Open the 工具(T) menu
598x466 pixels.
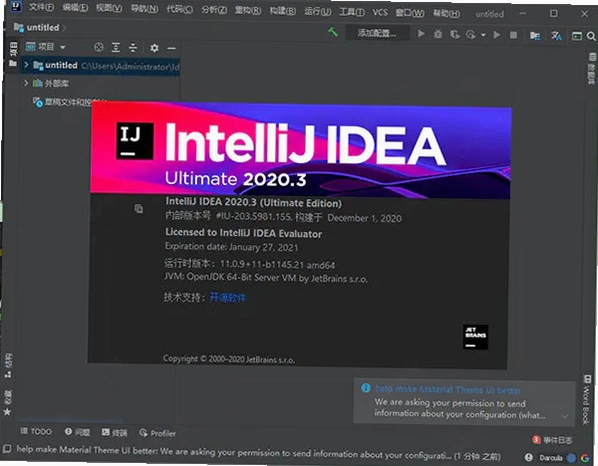(x=352, y=12)
